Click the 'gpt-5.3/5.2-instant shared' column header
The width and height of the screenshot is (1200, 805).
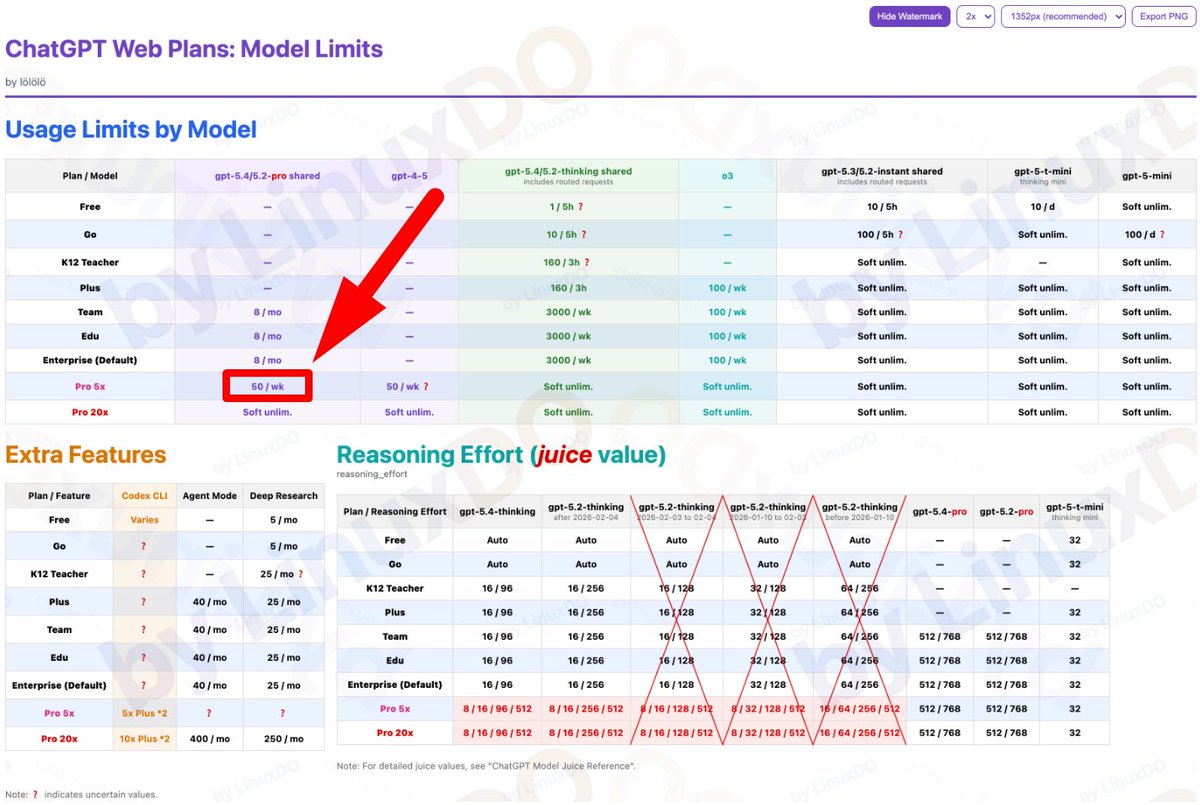tap(882, 175)
